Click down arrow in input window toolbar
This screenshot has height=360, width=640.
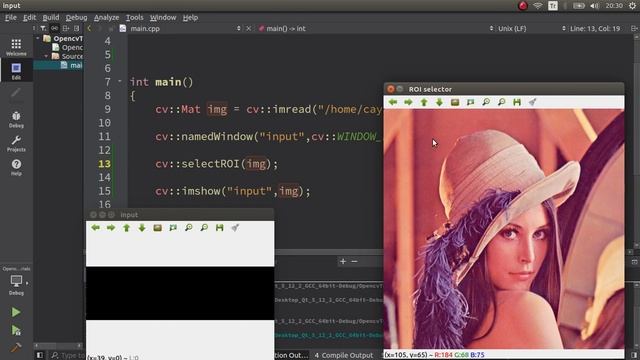tap(142, 228)
